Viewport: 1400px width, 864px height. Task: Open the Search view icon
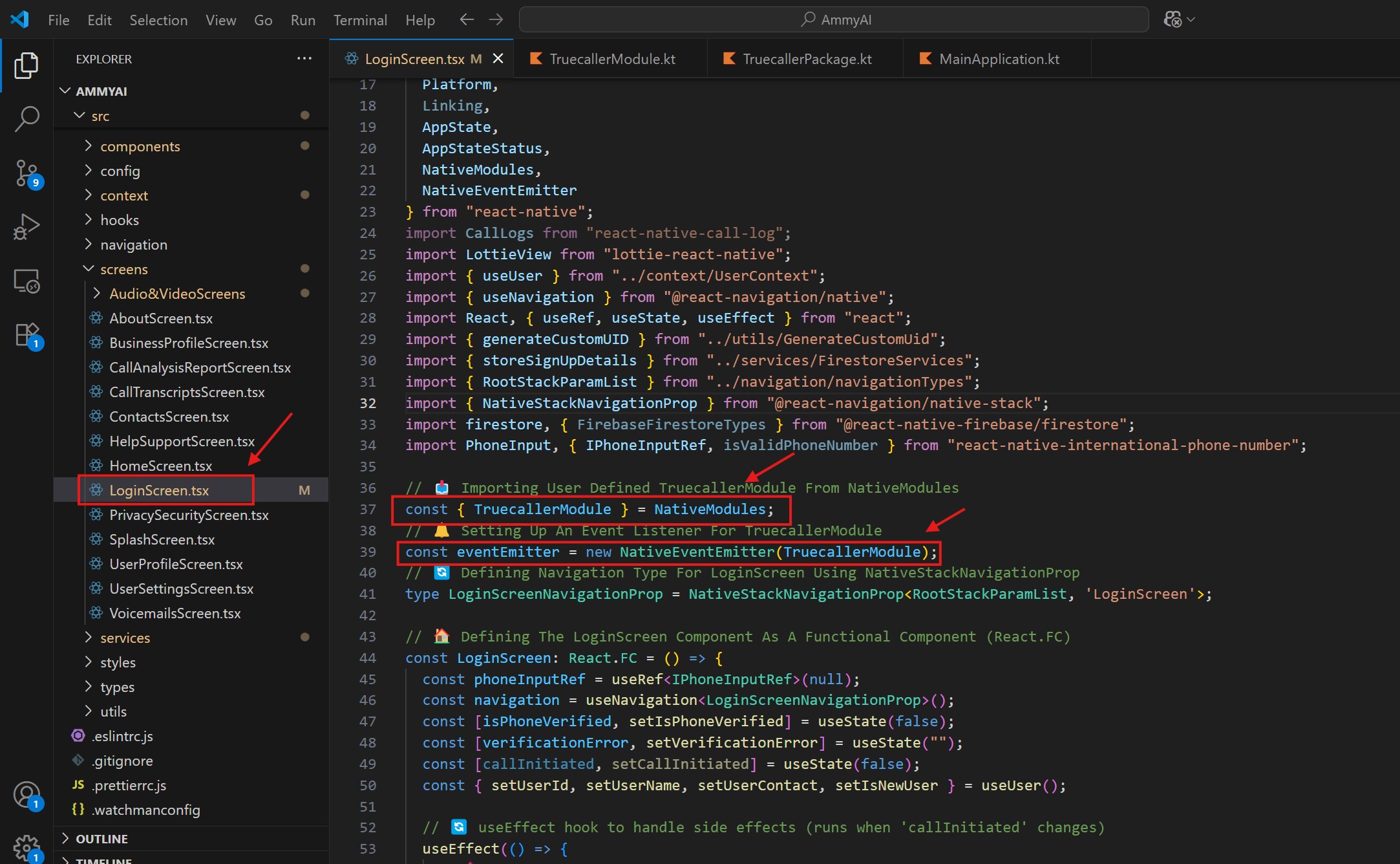(27, 119)
